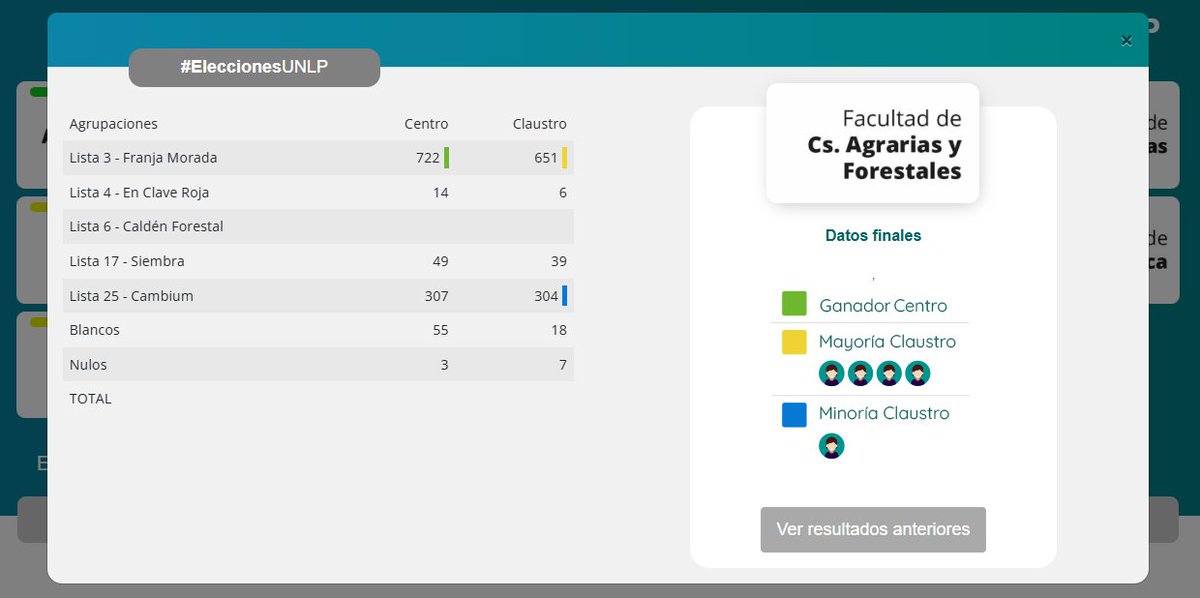This screenshot has width=1200, height=598.
Task: Click the Centro value 722
Action: [x=428, y=158]
